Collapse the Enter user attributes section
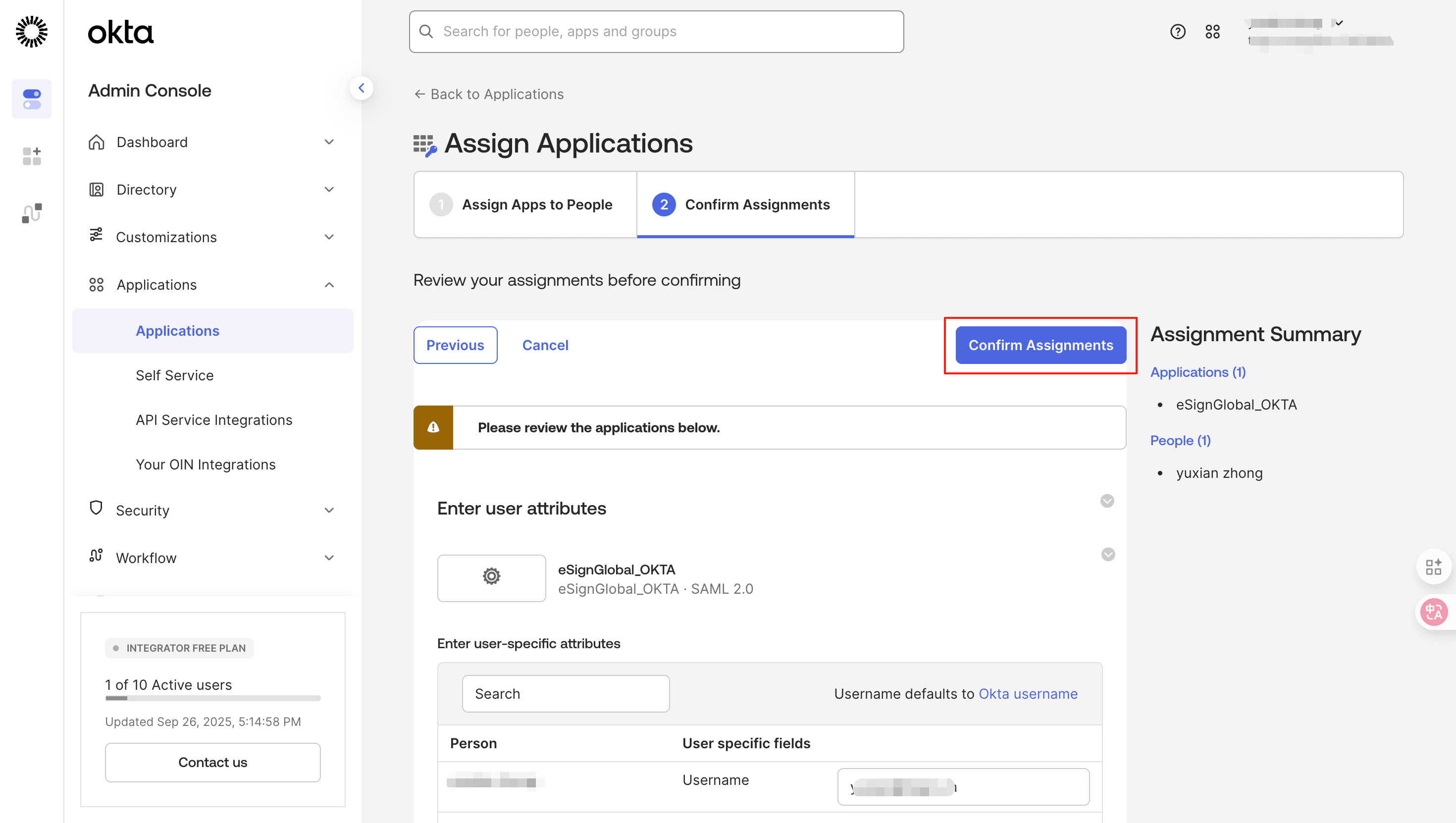The height and width of the screenshot is (823, 1456). (1107, 501)
